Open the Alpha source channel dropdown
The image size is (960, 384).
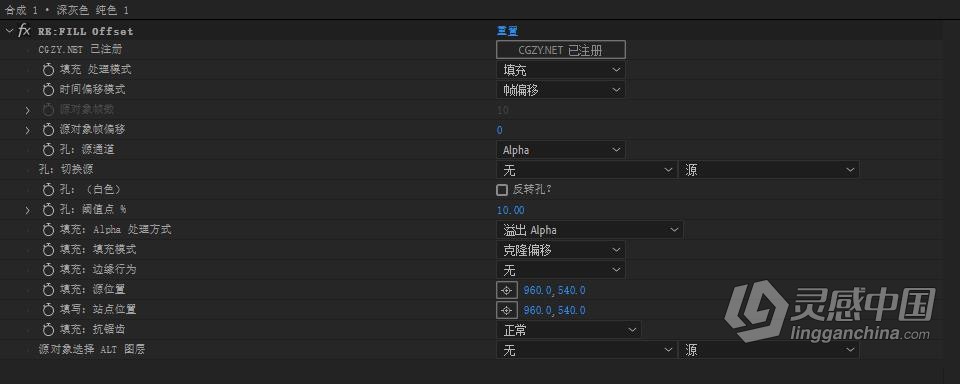click(x=560, y=149)
